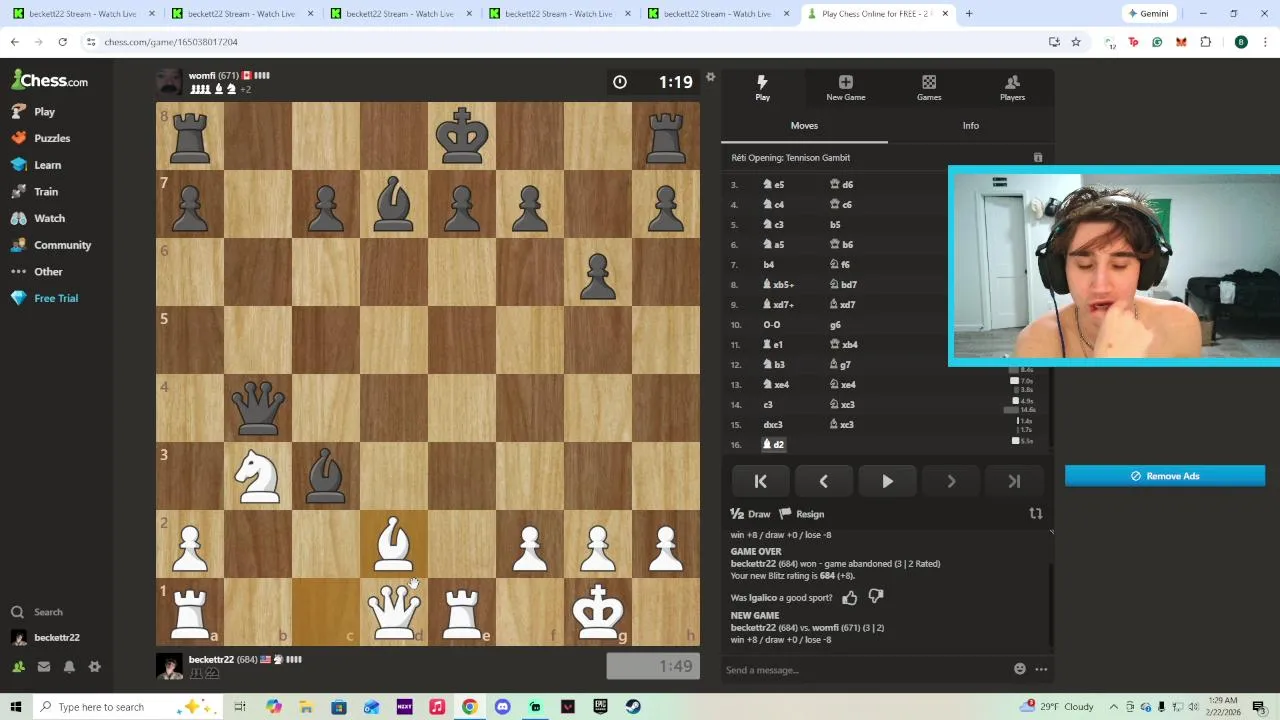Viewport: 1280px width, 720px height.
Task: Open settings gear at the sidebar bottom
Action: (x=95, y=667)
